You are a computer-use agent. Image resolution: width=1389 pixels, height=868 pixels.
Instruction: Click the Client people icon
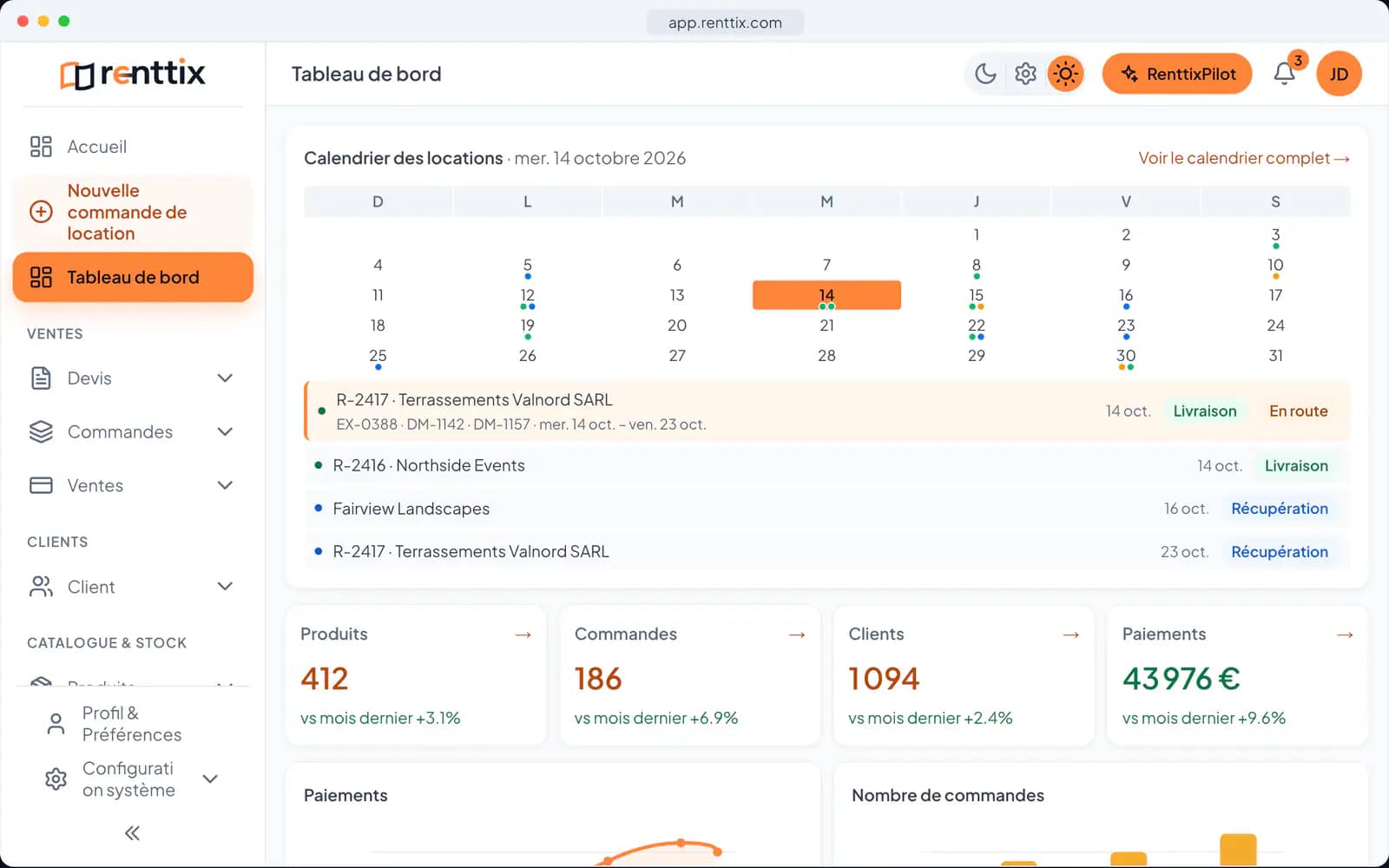coord(41,587)
